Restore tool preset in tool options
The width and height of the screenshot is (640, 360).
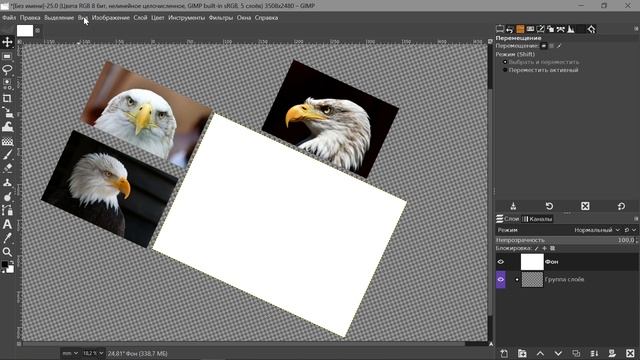549,206
